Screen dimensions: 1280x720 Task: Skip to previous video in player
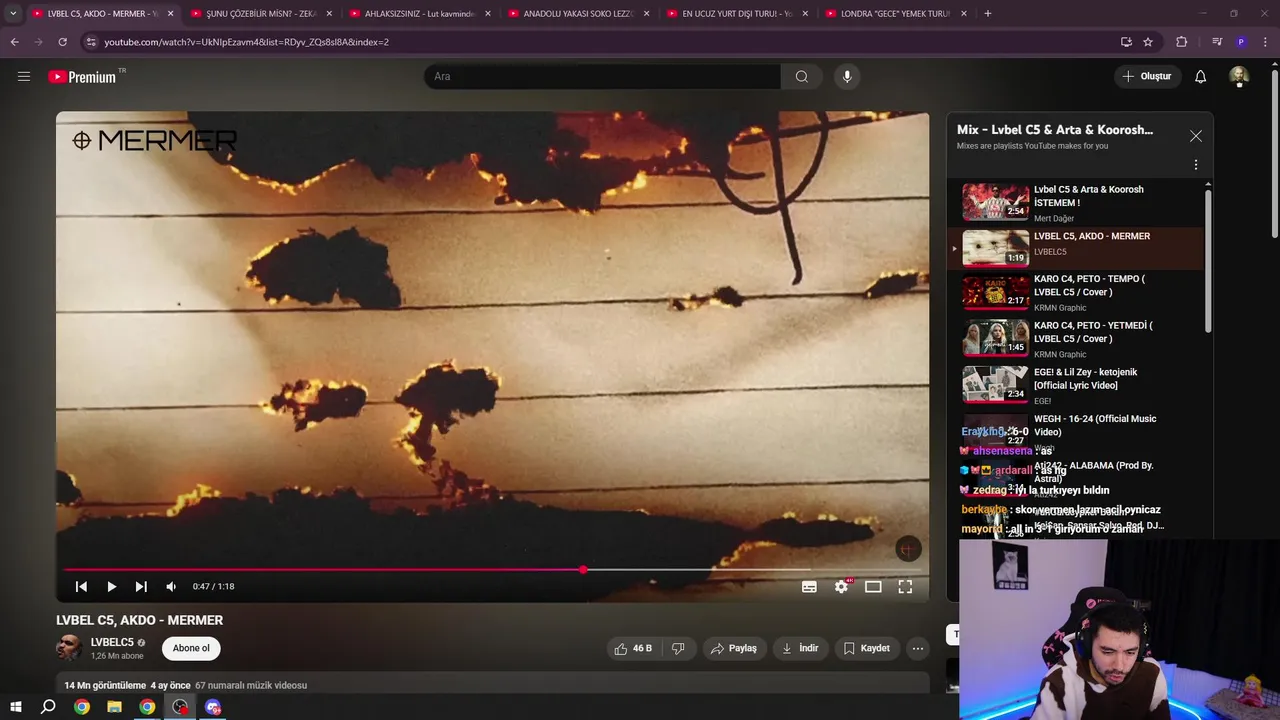[81, 587]
